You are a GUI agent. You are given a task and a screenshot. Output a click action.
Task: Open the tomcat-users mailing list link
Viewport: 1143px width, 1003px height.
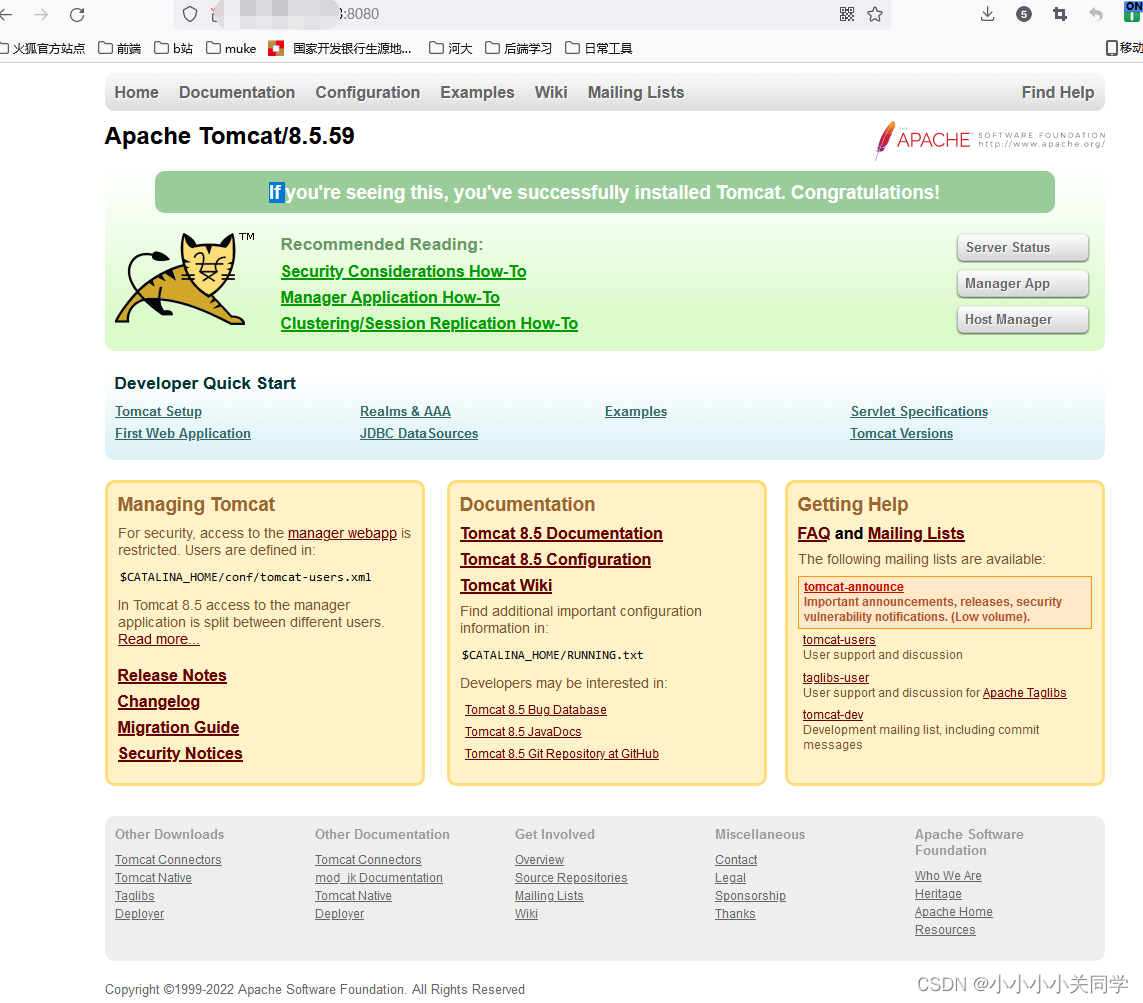tap(839, 640)
